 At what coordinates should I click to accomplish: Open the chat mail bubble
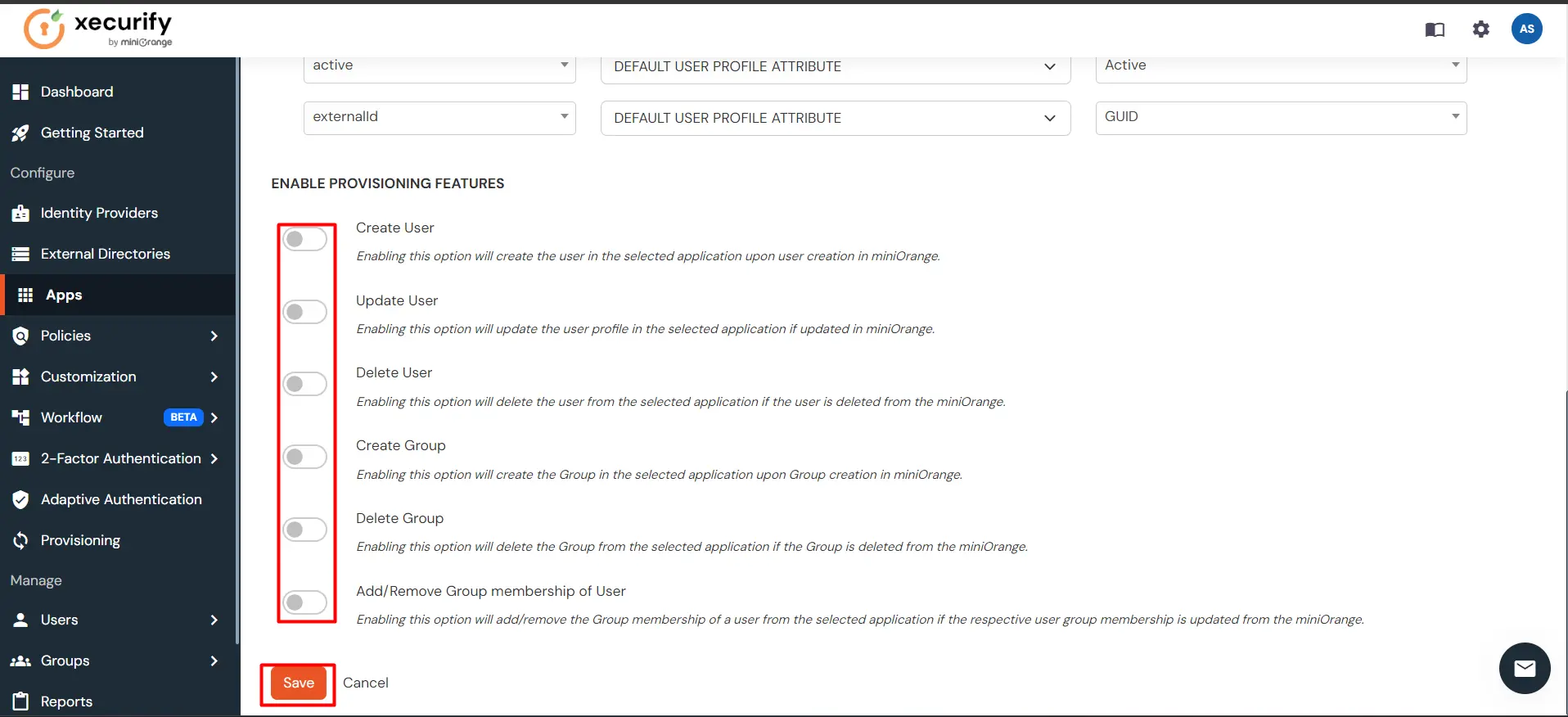(1525, 669)
